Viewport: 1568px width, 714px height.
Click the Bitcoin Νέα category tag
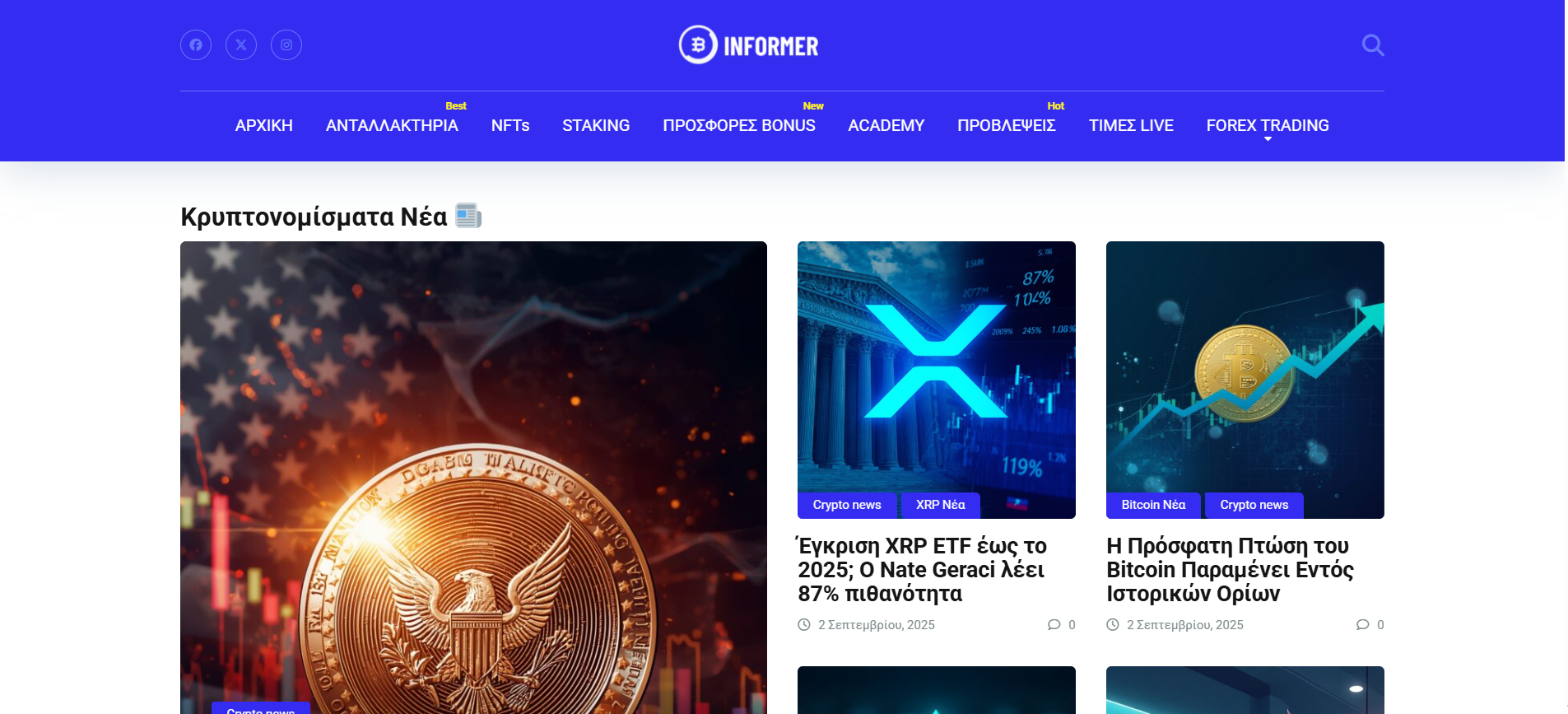point(1153,505)
